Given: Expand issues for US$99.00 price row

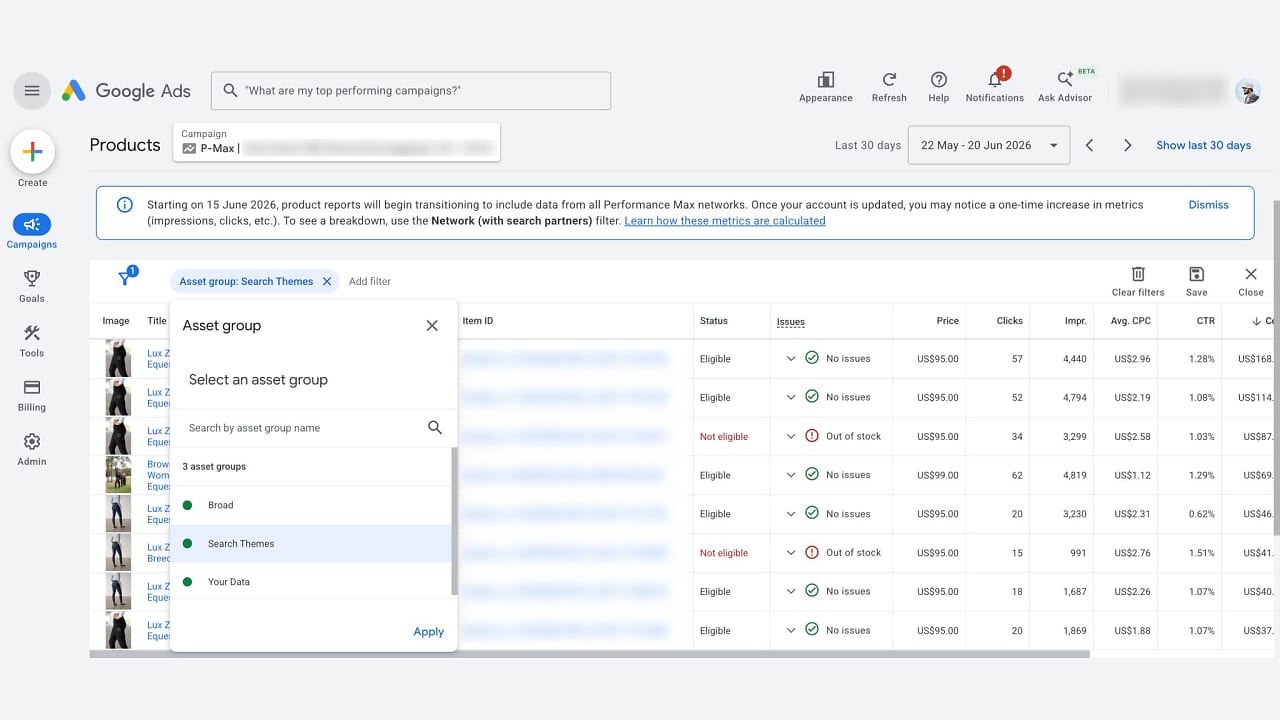Looking at the screenshot, I should (790, 475).
